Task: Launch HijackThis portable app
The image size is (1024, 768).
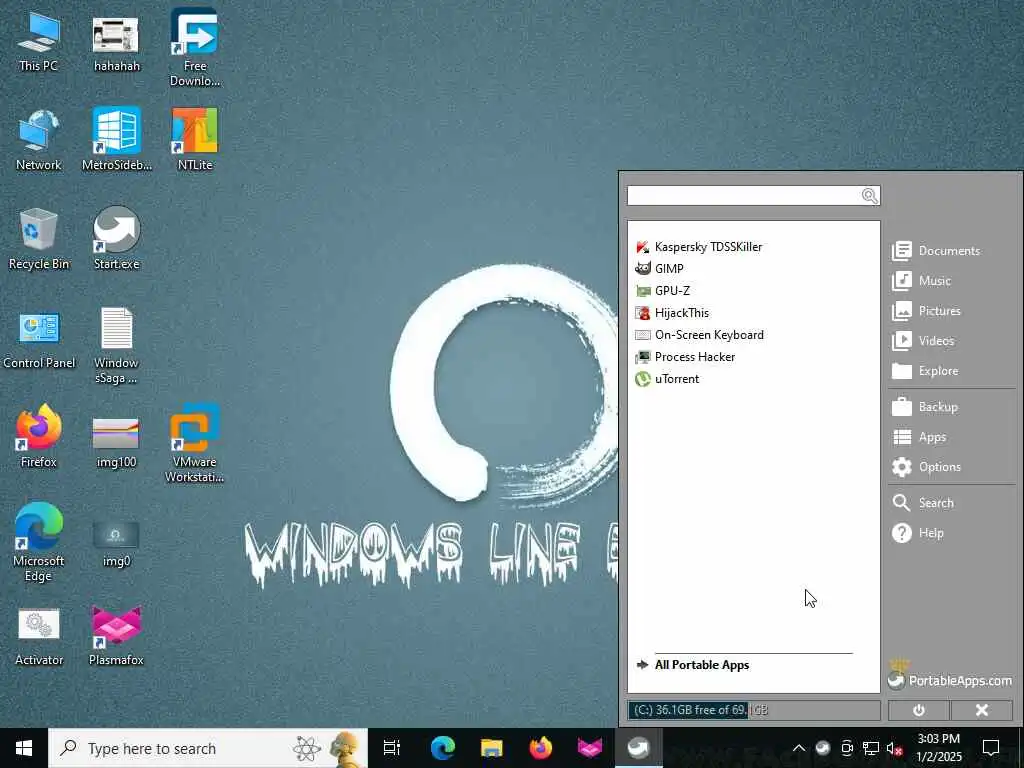Action: (x=672, y=313)
